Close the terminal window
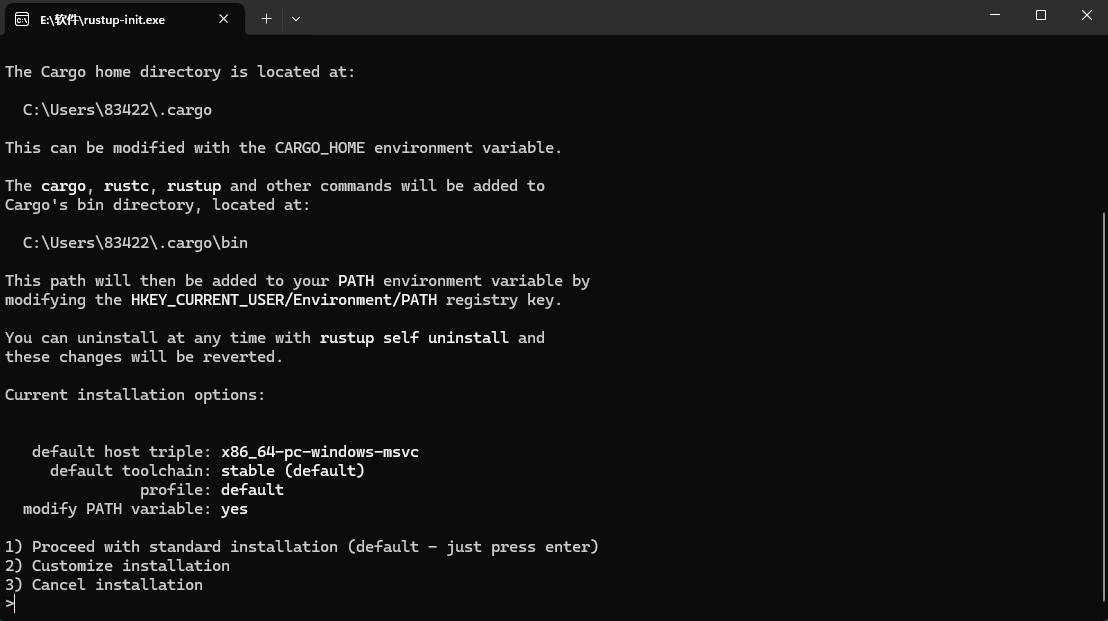 pyautogui.click(x=1086, y=16)
